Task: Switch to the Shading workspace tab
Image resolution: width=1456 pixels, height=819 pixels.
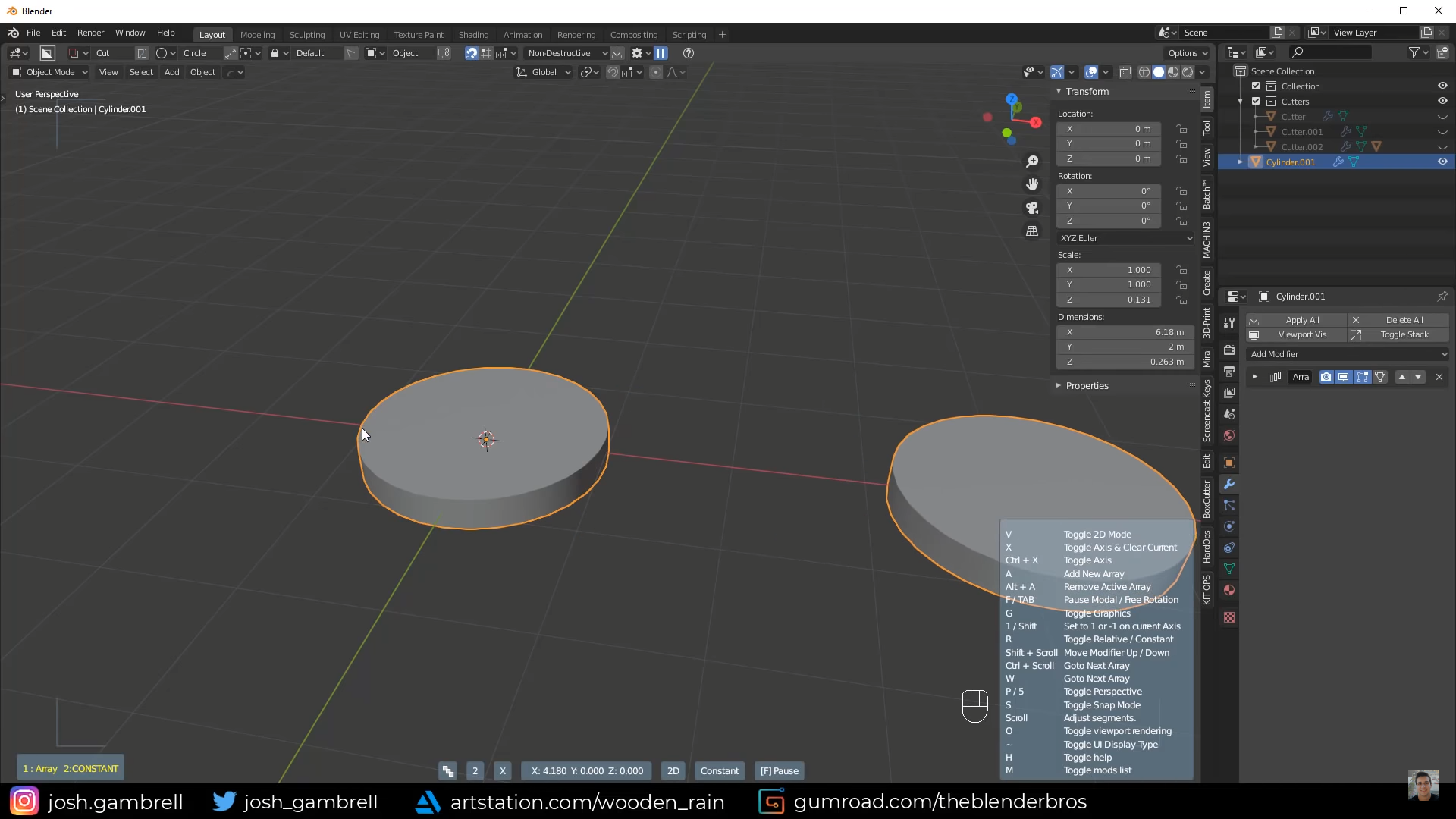Action: [473, 35]
